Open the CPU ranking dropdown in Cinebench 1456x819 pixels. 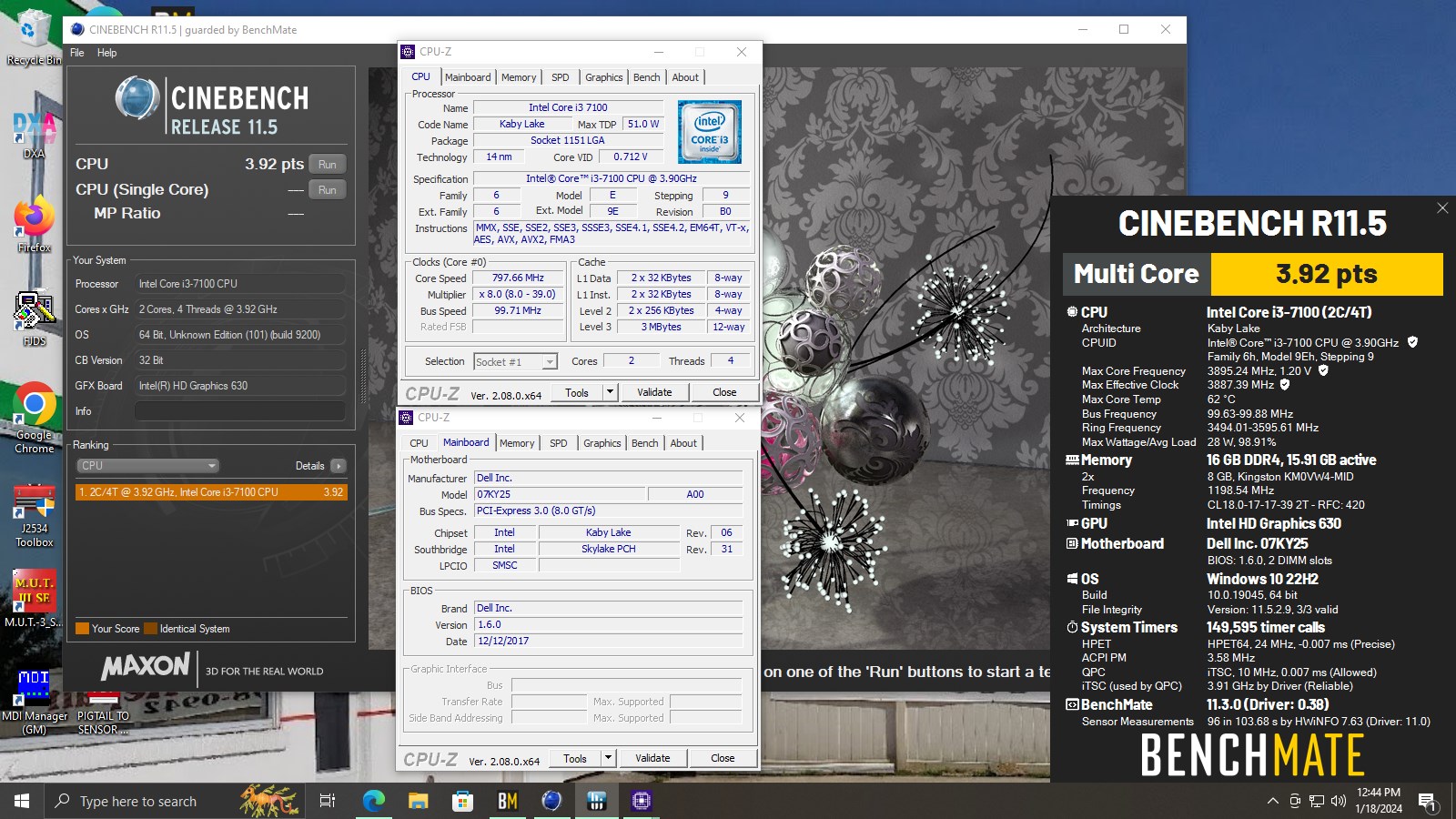[x=147, y=466]
